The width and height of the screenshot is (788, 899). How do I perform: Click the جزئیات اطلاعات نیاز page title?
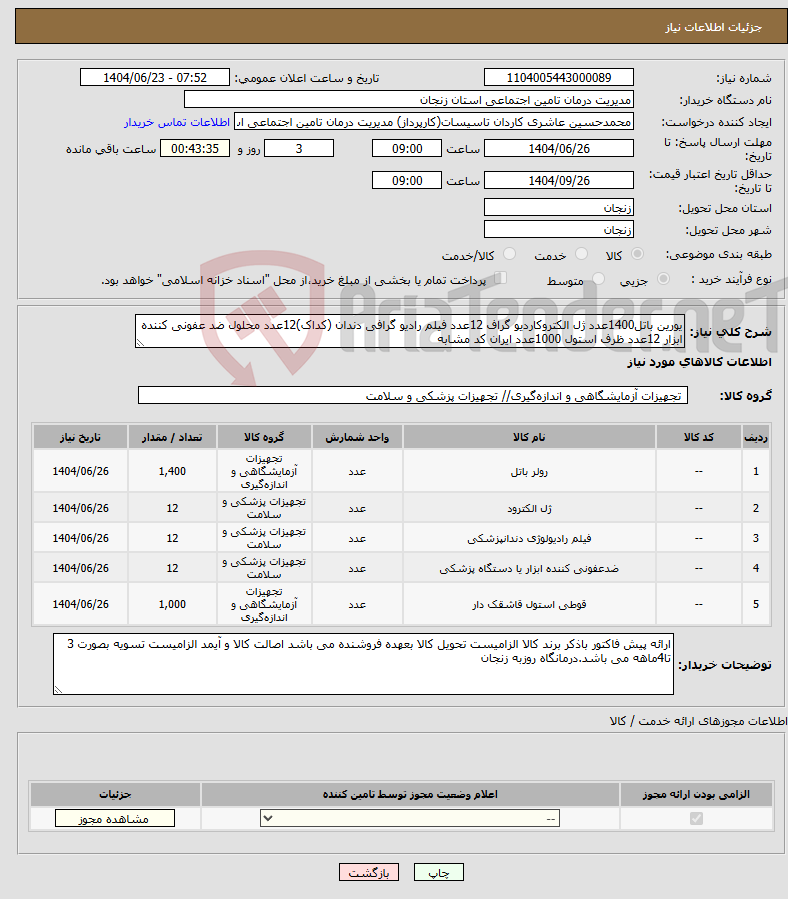[x=713, y=27]
